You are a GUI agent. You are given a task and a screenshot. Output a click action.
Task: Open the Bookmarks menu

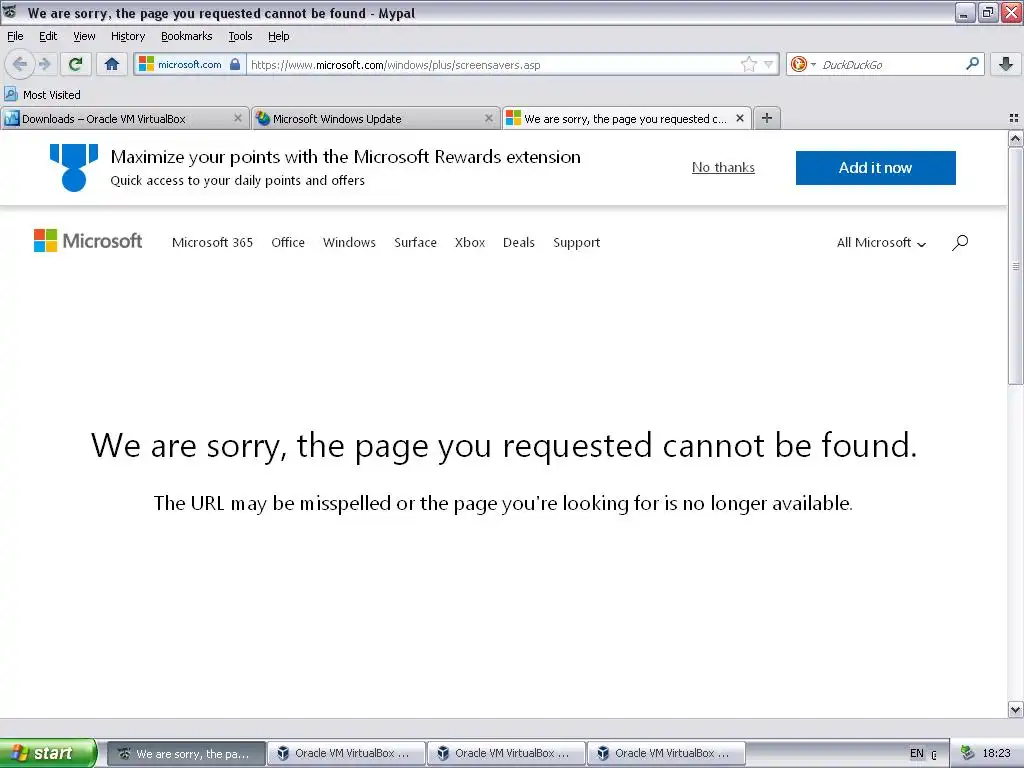[186, 36]
